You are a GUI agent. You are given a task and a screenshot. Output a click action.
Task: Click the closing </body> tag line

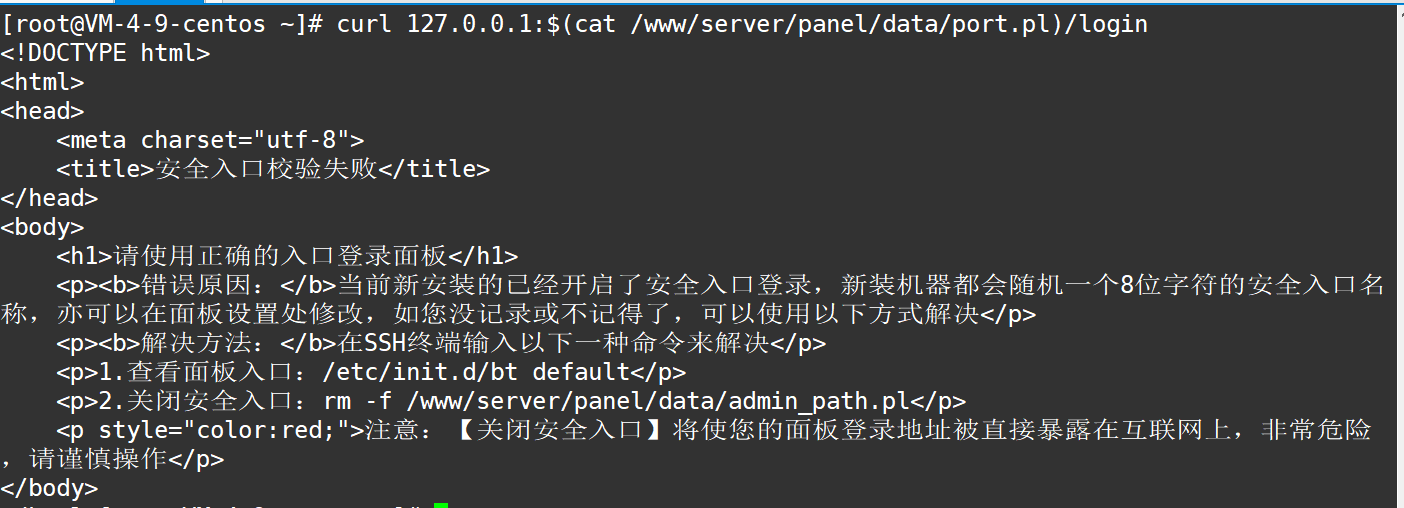pyautogui.click(x=49, y=488)
